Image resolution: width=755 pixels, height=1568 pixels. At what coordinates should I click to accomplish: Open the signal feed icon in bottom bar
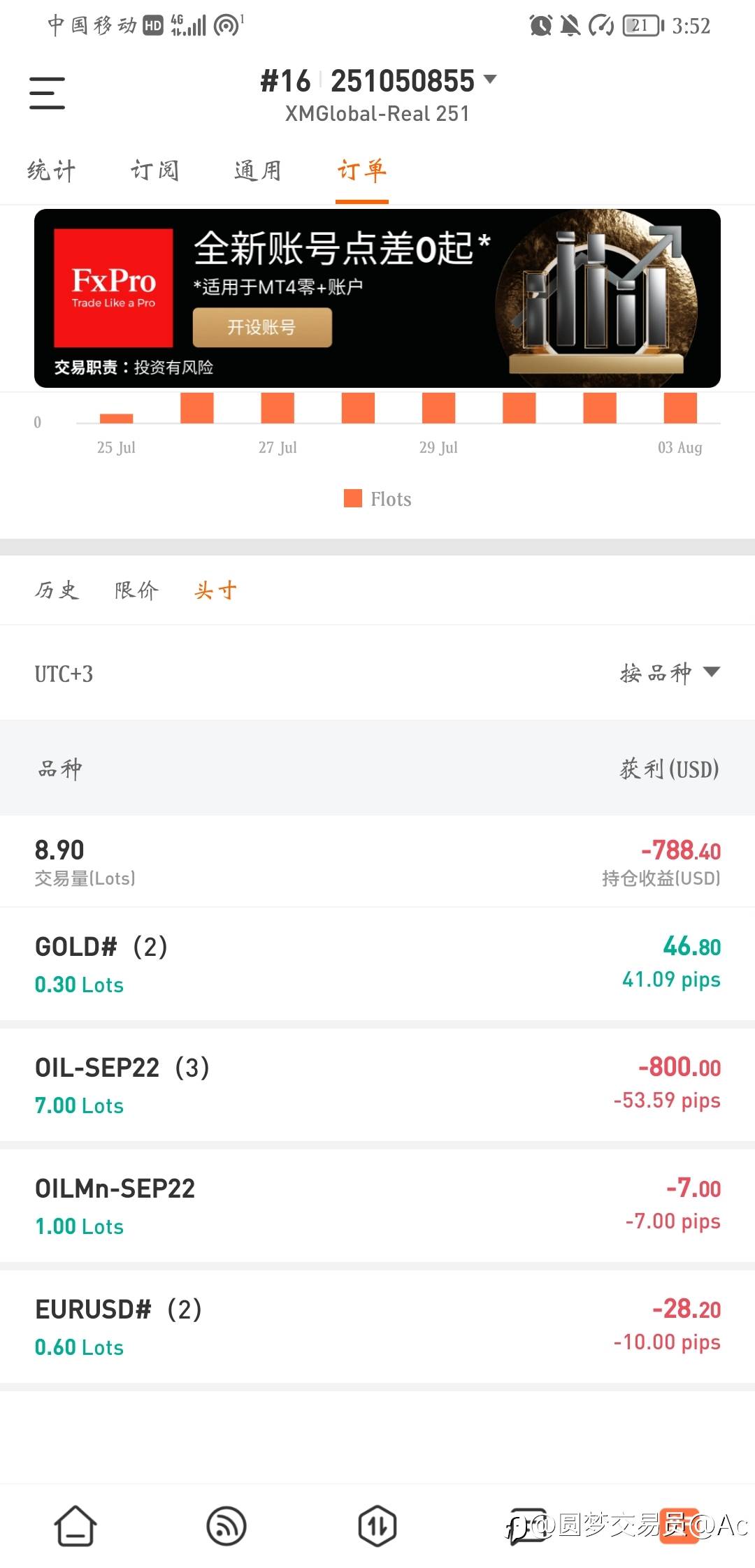point(226,1525)
